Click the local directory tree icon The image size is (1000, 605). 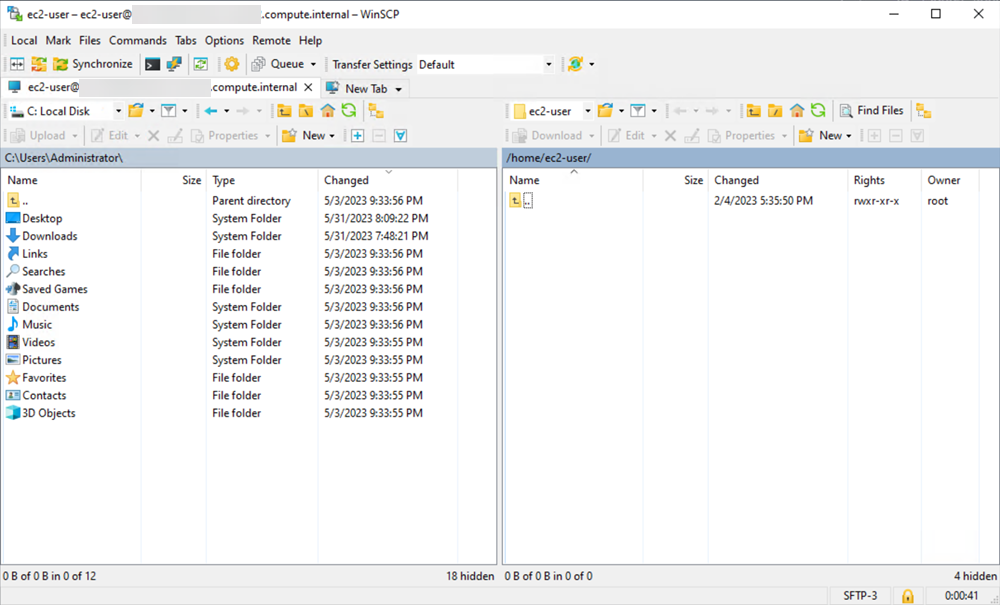(x=376, y=111)
